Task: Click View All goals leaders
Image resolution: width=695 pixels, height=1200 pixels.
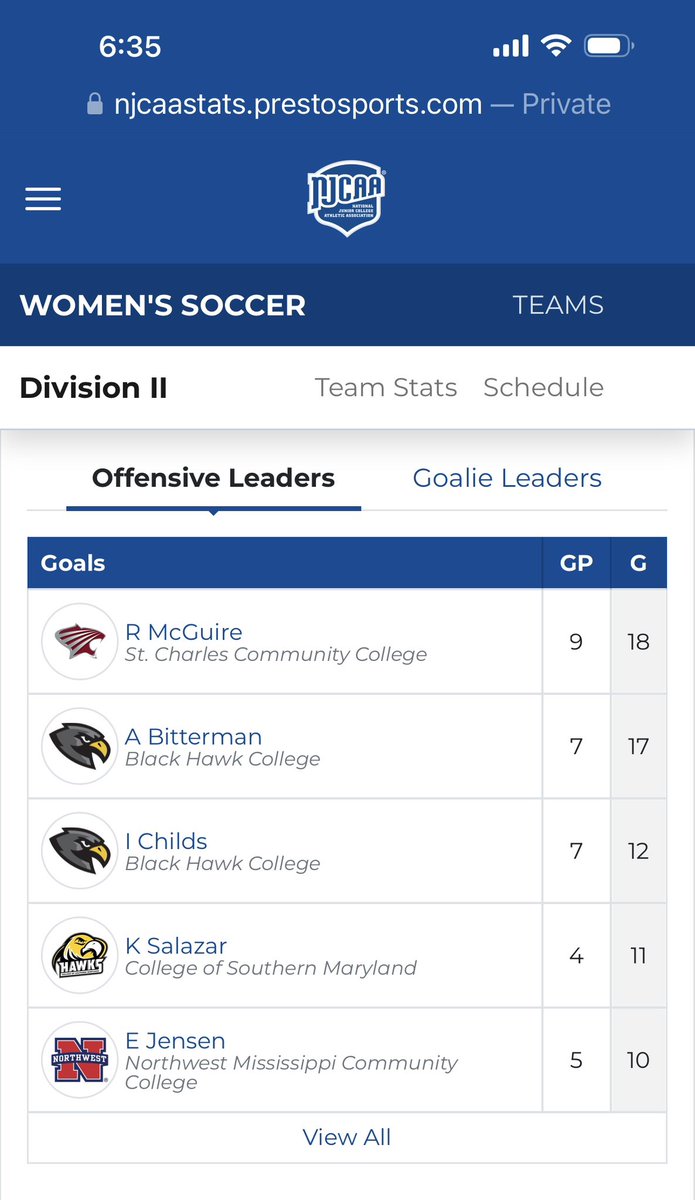Action: coord(347,1137)
